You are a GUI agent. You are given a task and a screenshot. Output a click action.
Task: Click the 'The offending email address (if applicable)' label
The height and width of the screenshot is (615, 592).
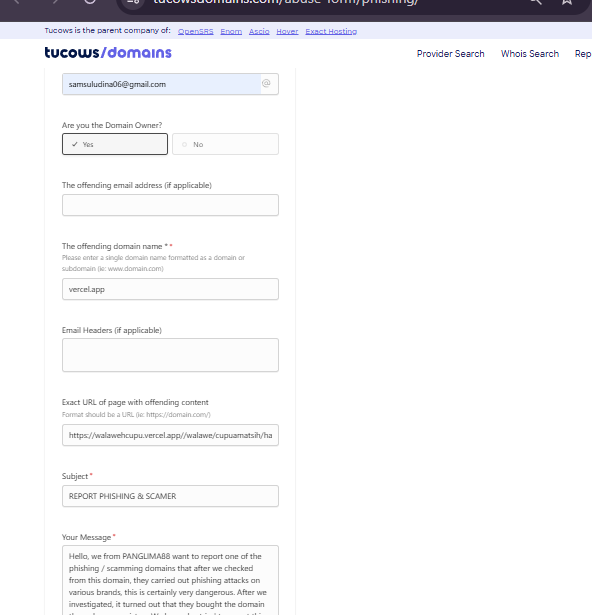pos(137,185)
